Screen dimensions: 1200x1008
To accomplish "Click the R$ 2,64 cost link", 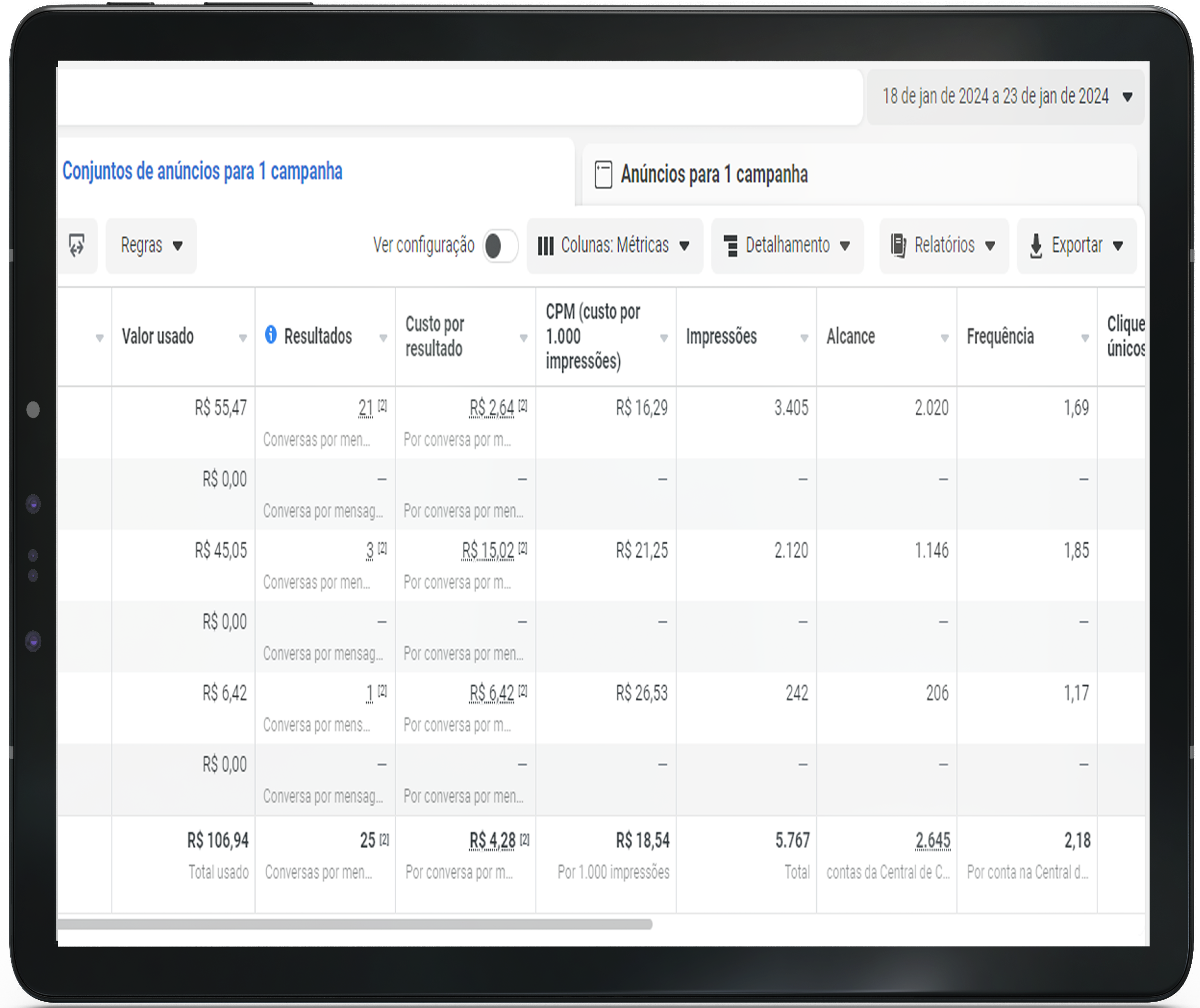I will coord(492,408).
